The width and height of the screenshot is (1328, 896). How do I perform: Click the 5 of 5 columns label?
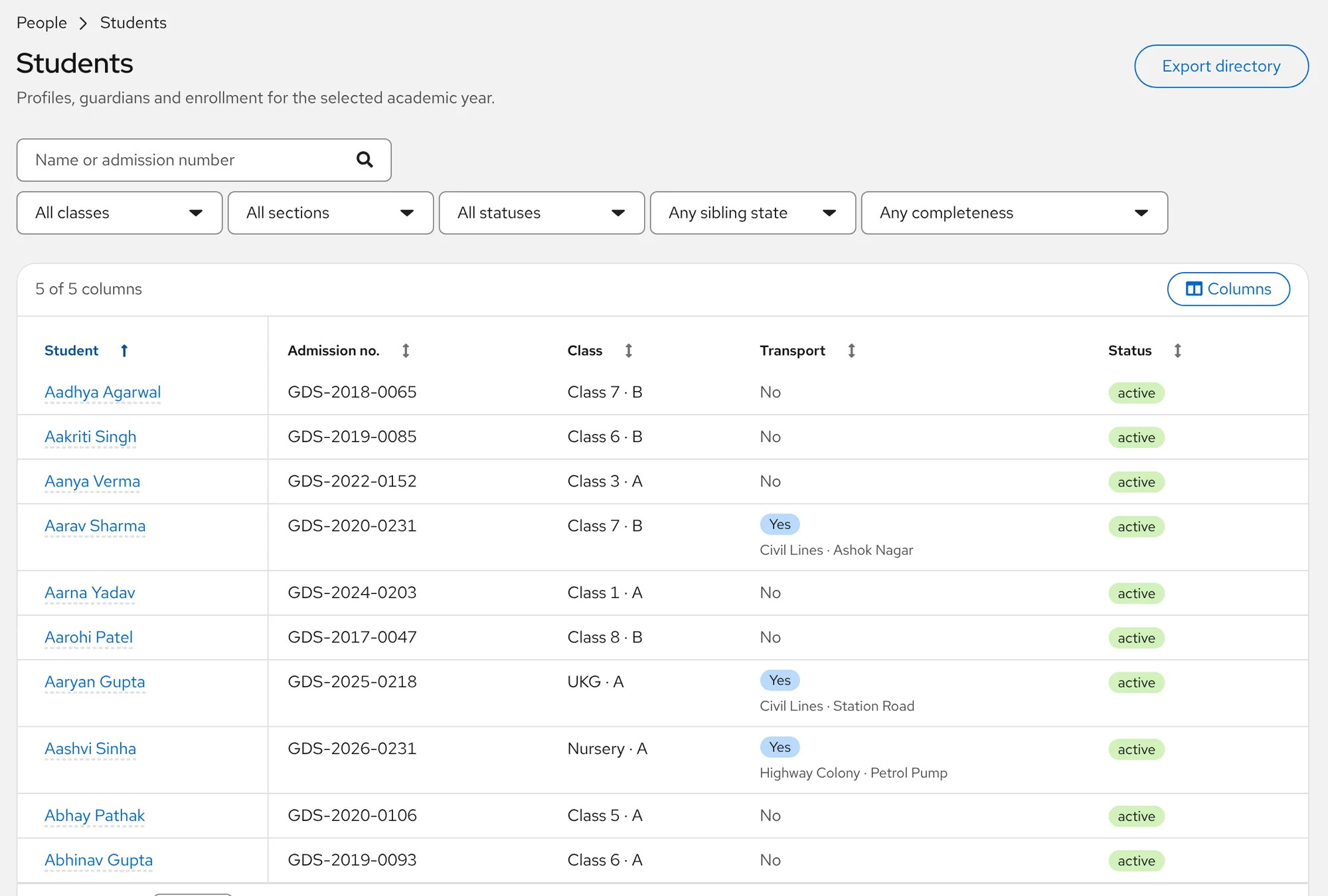point(88,289)
